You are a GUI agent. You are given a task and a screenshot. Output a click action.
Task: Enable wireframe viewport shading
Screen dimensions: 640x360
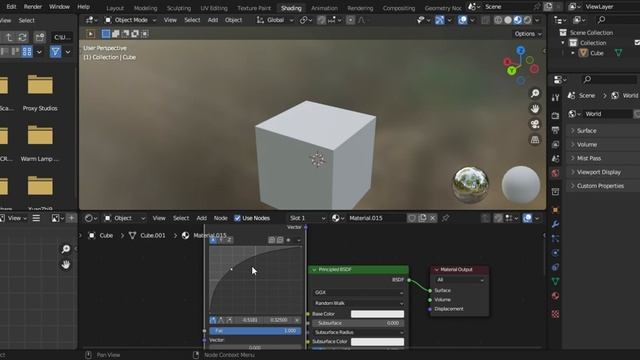(x=498, y=20)
